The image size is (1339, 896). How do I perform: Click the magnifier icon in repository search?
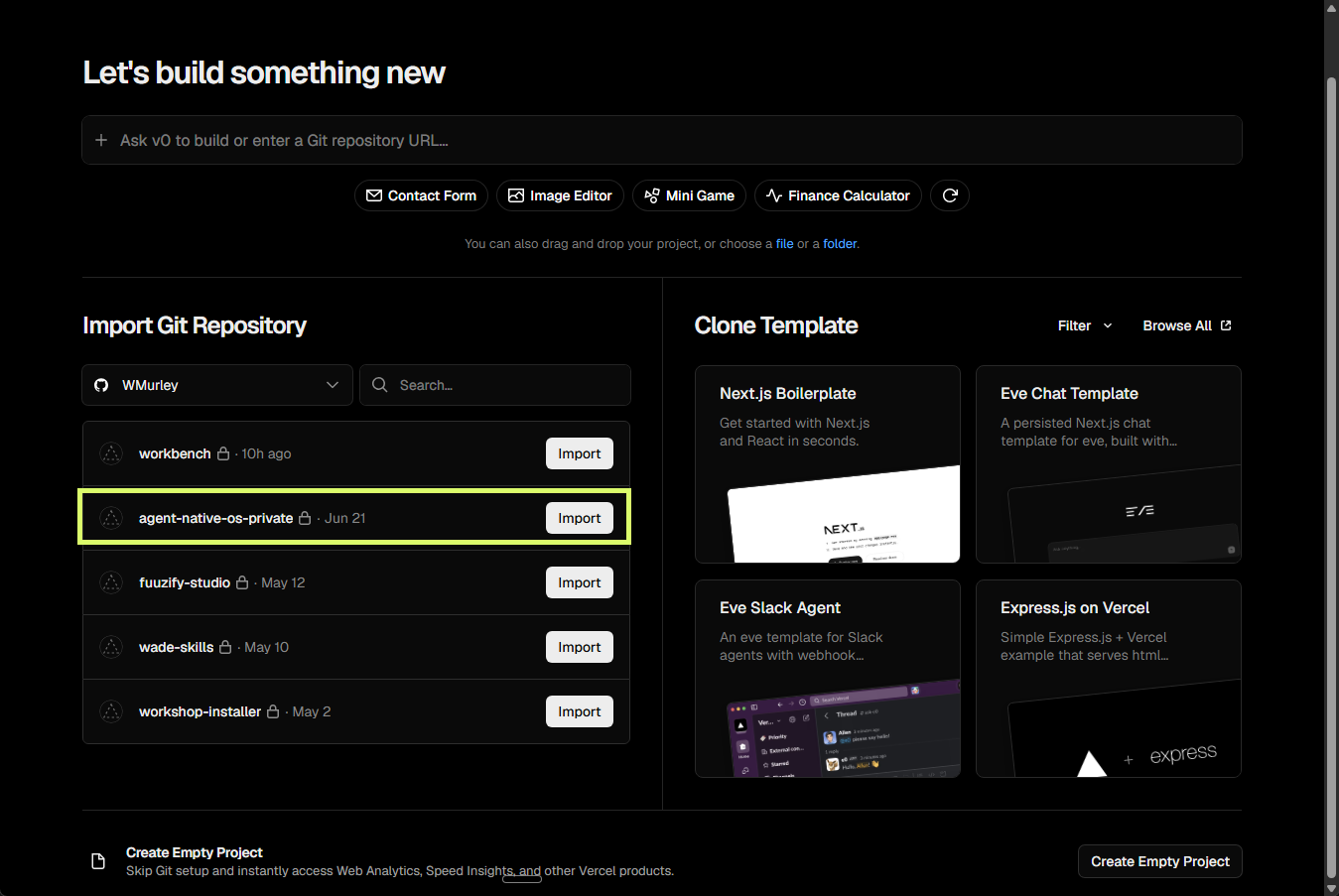point(379,385)
